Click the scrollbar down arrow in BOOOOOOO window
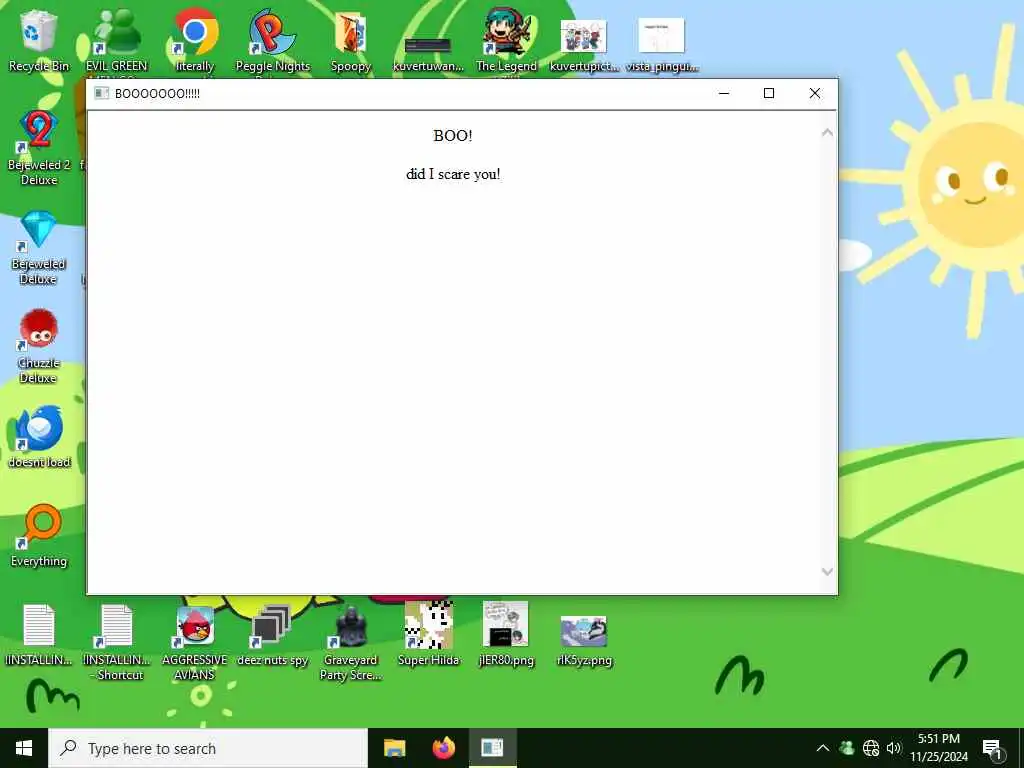 click(827, 572)
